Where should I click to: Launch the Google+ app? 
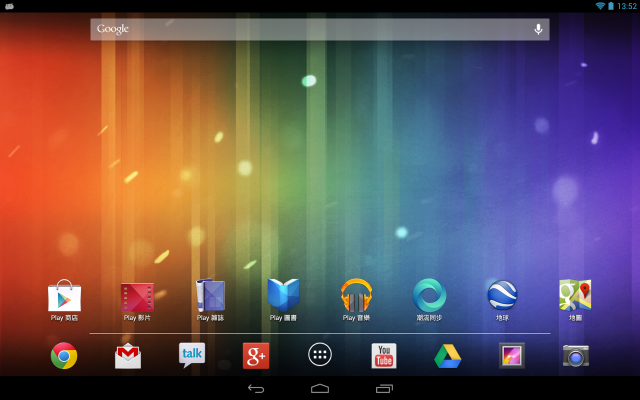coord(256,356)
